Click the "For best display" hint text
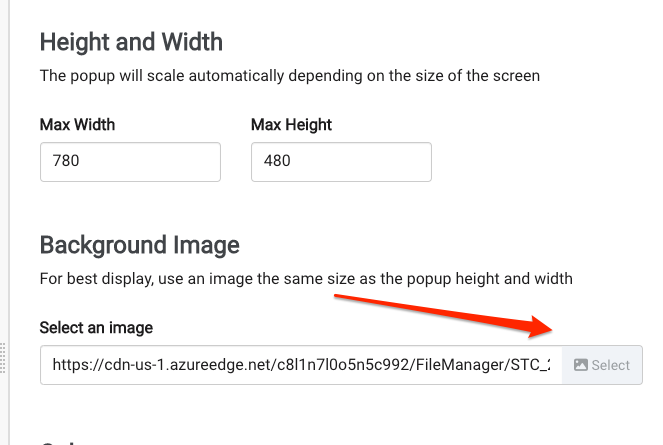The image size is (663, 445). [306, 279]
